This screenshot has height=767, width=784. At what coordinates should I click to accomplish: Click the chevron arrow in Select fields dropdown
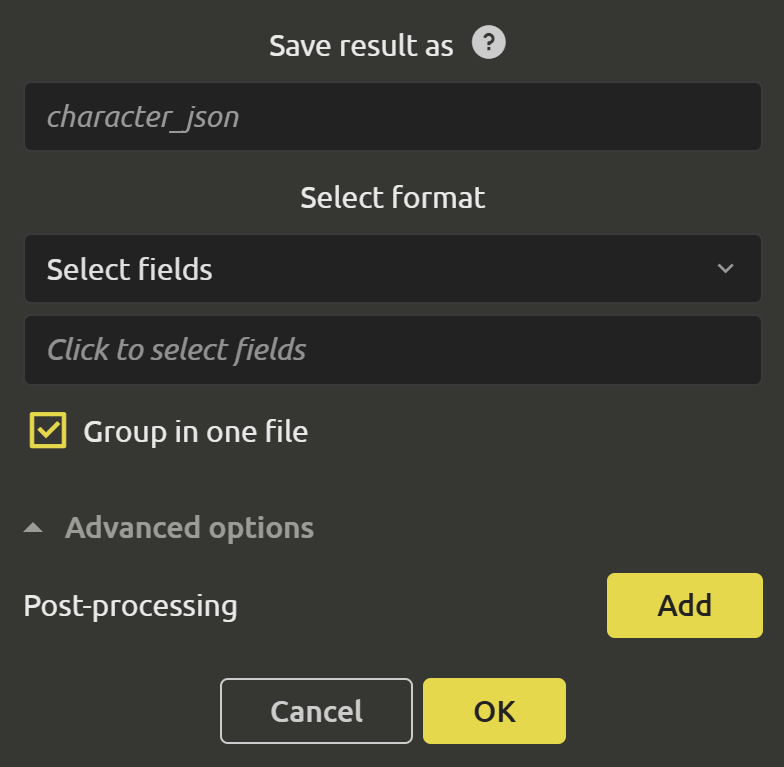point(725,268)
